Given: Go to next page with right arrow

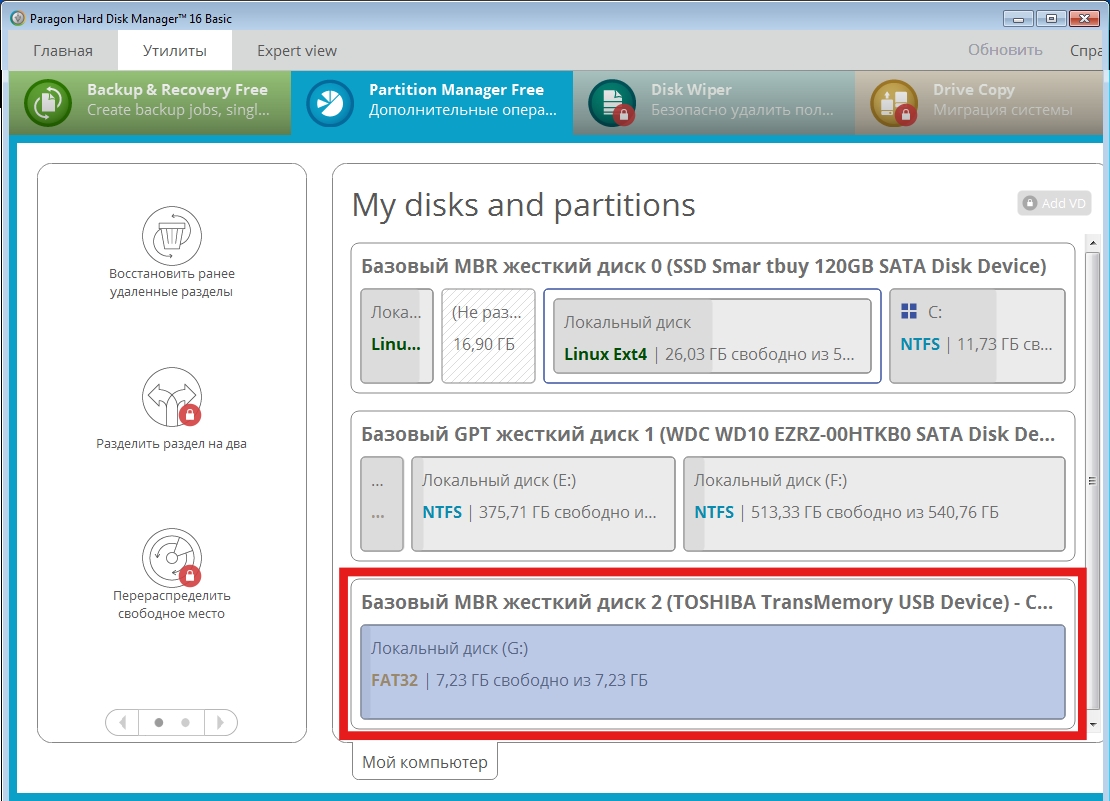Looking at the screenshot, I should click(221, 722).
